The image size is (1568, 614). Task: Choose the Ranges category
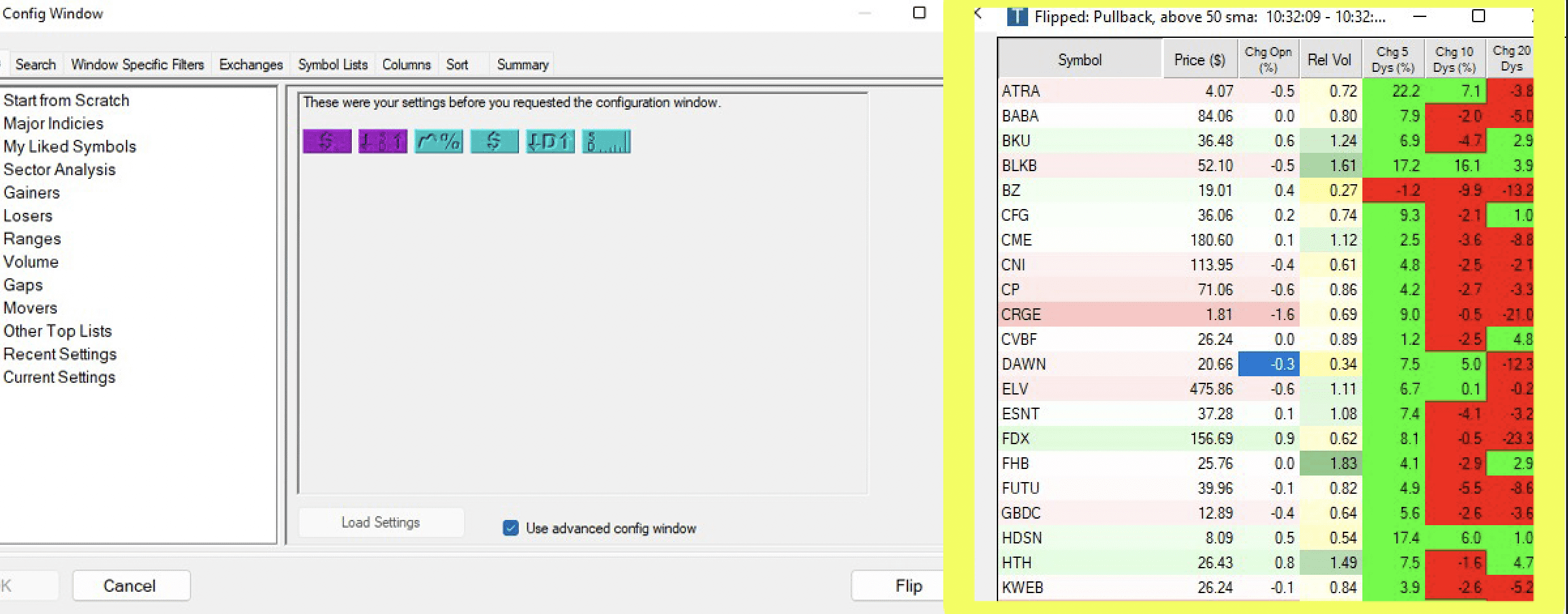pyautogui.click(x=32, y=239)
